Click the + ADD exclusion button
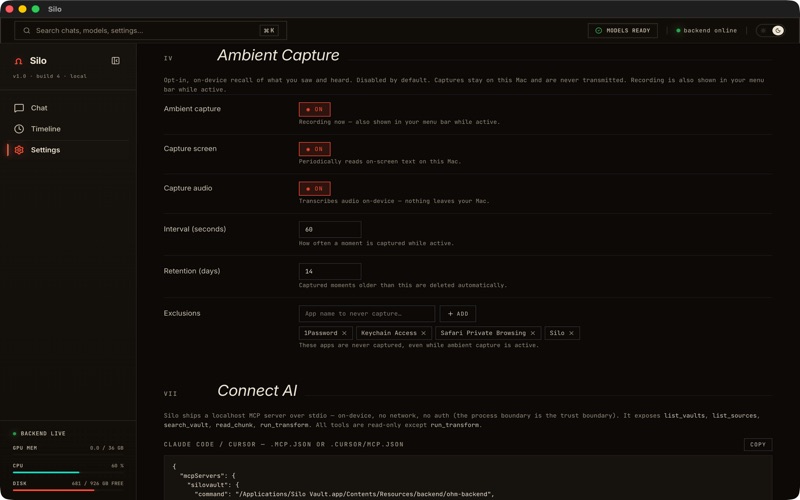Viewport: 800px width, 500px height. [458, 314]
